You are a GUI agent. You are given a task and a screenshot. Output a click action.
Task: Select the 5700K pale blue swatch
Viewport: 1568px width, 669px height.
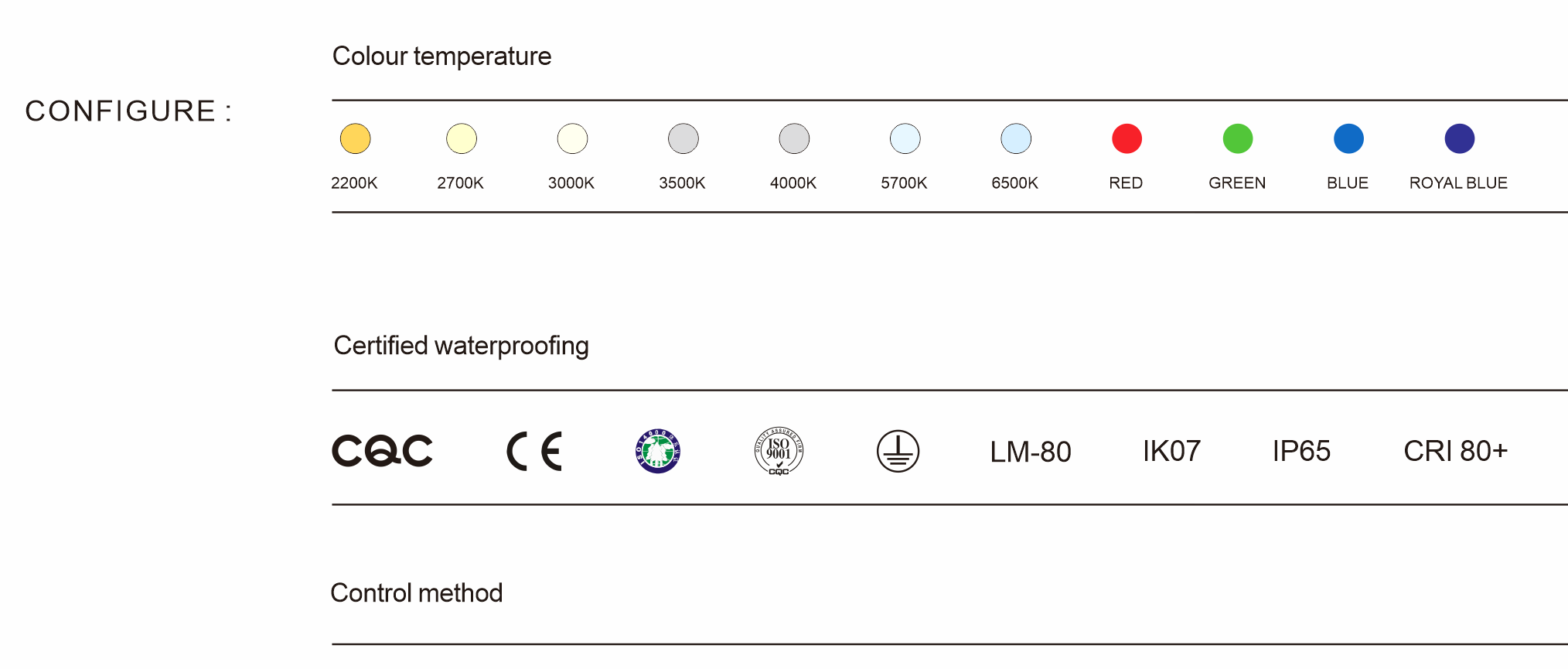coord(905,139)
